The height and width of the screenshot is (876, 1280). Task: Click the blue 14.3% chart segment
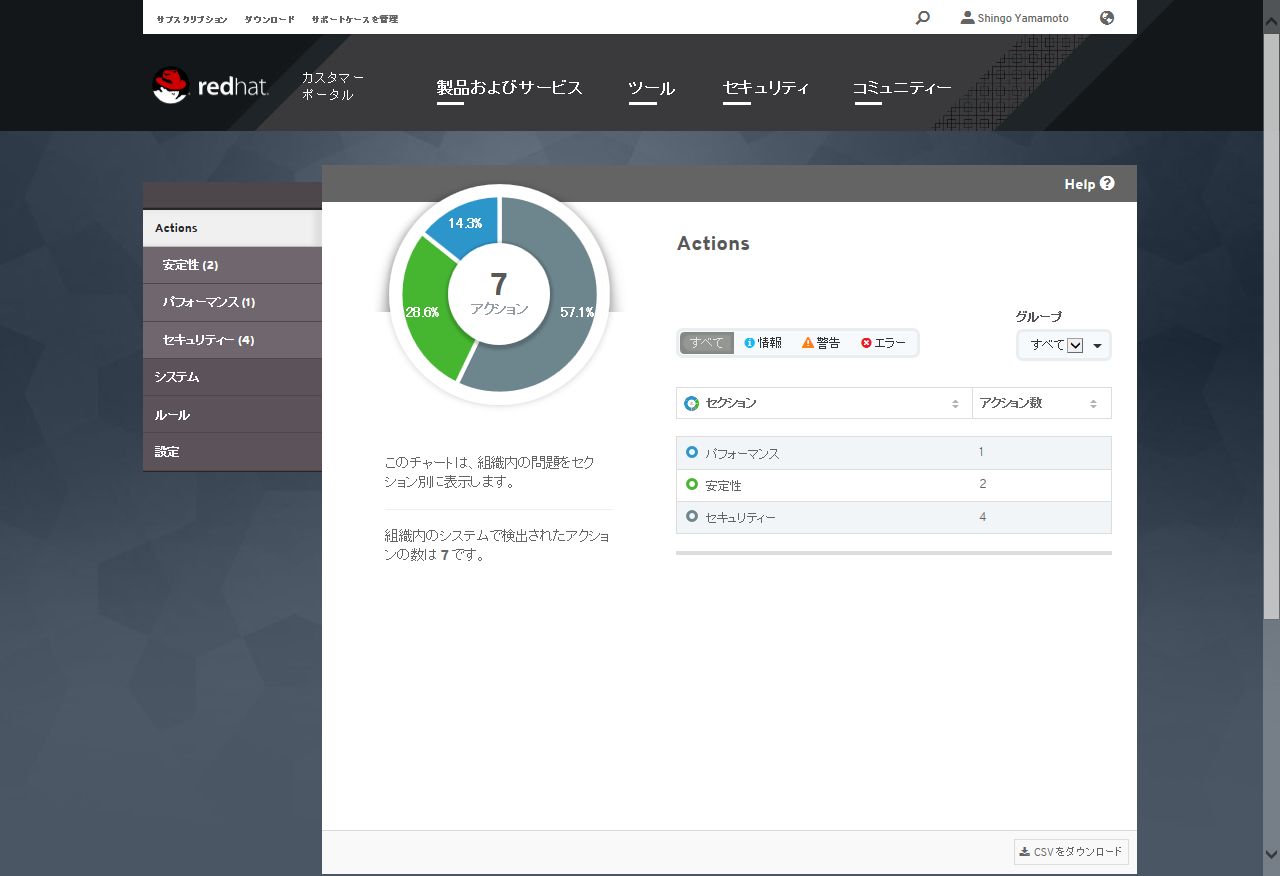[x=468, y=224]
